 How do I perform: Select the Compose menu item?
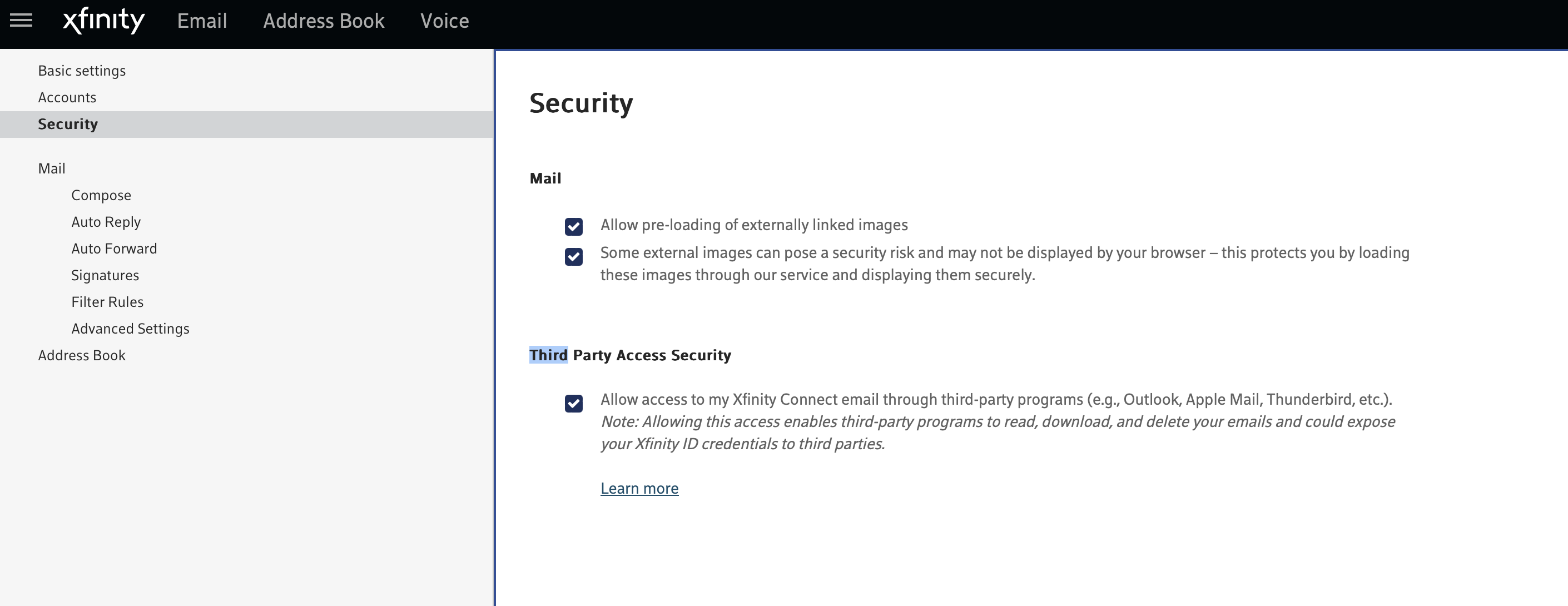pyautogui.click(x=100, y=194)
